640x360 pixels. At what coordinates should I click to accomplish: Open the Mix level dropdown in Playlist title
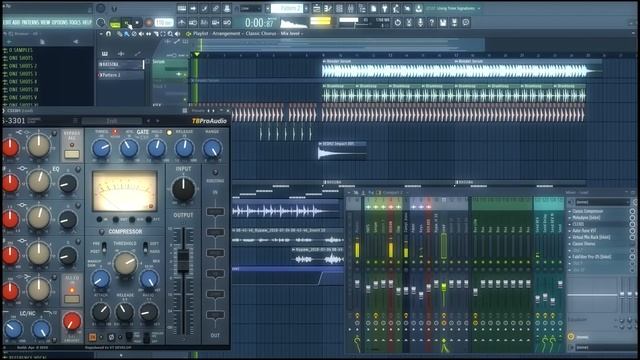[x=292, y=34]
